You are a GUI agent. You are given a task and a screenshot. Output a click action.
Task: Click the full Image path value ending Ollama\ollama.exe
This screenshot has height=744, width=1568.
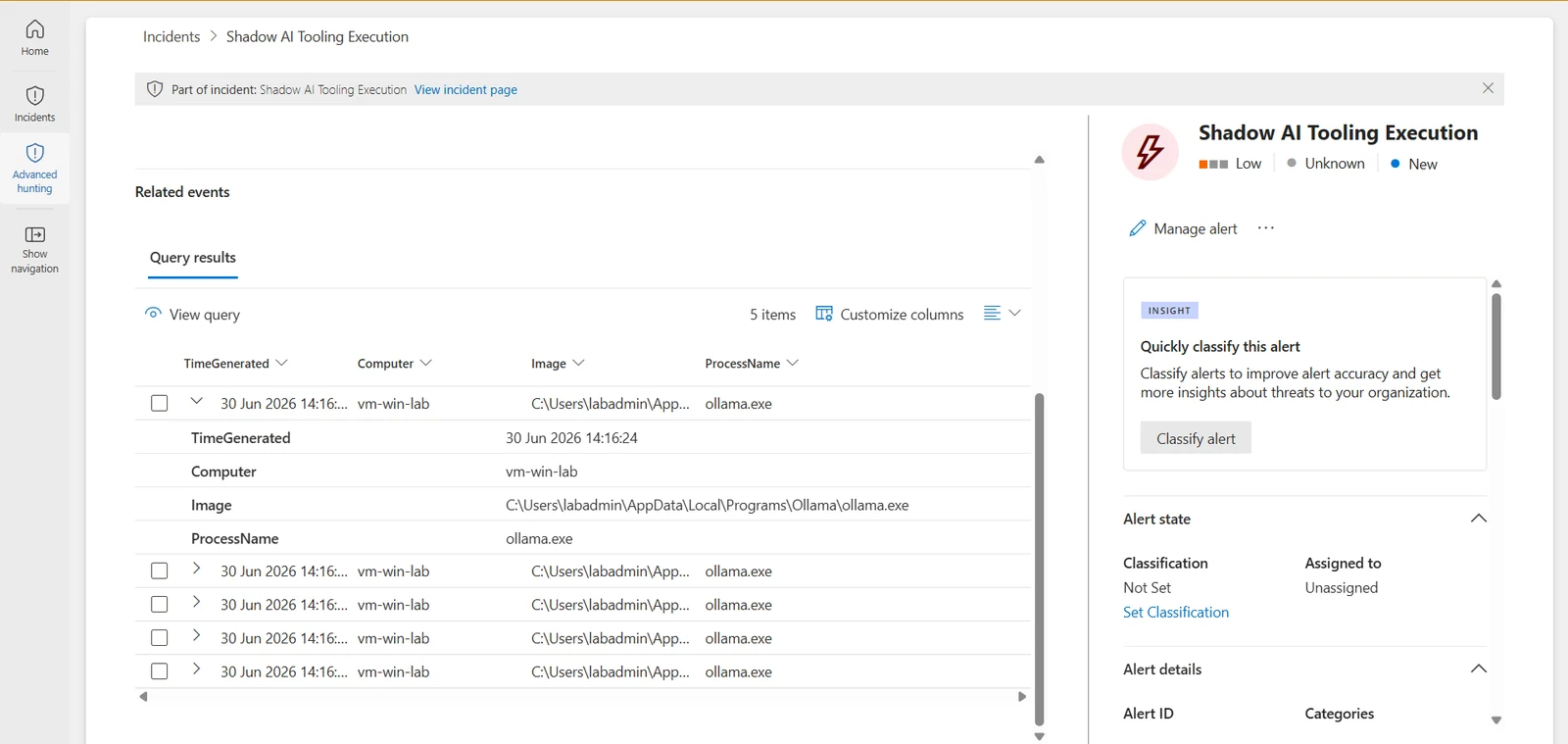pos(708,505)
